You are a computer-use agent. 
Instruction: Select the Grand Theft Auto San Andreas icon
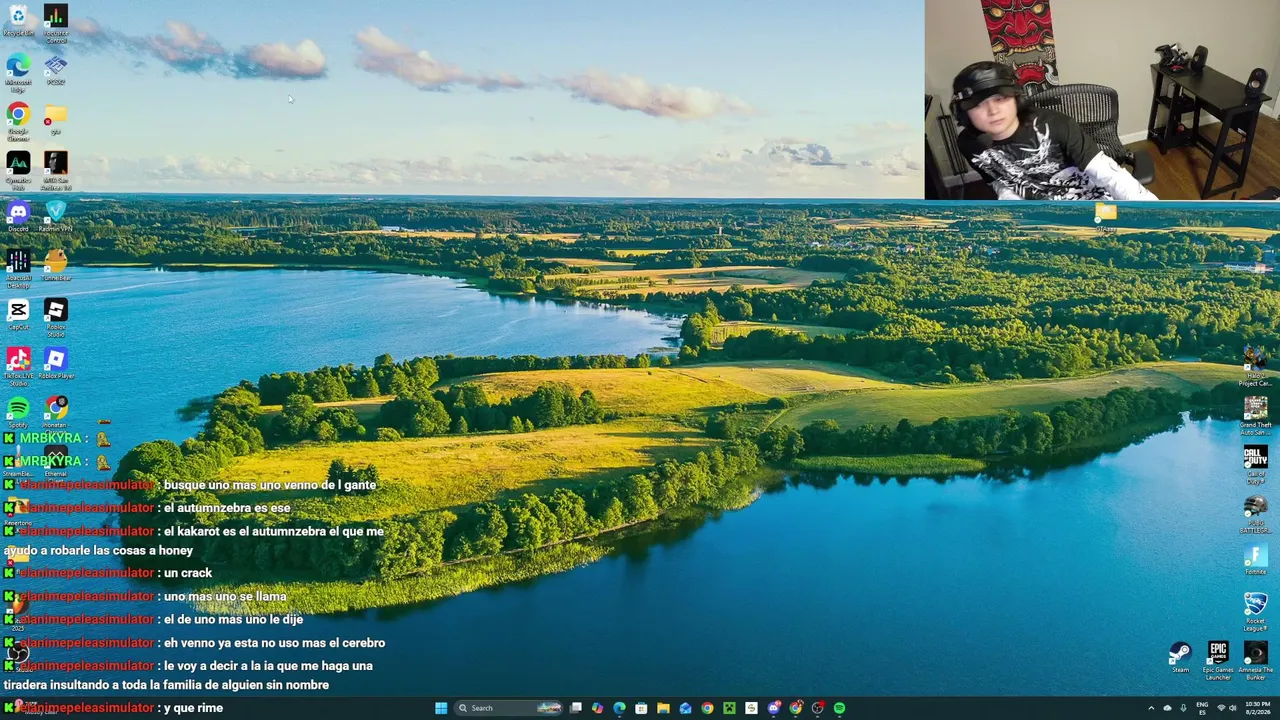(1255, 415)
